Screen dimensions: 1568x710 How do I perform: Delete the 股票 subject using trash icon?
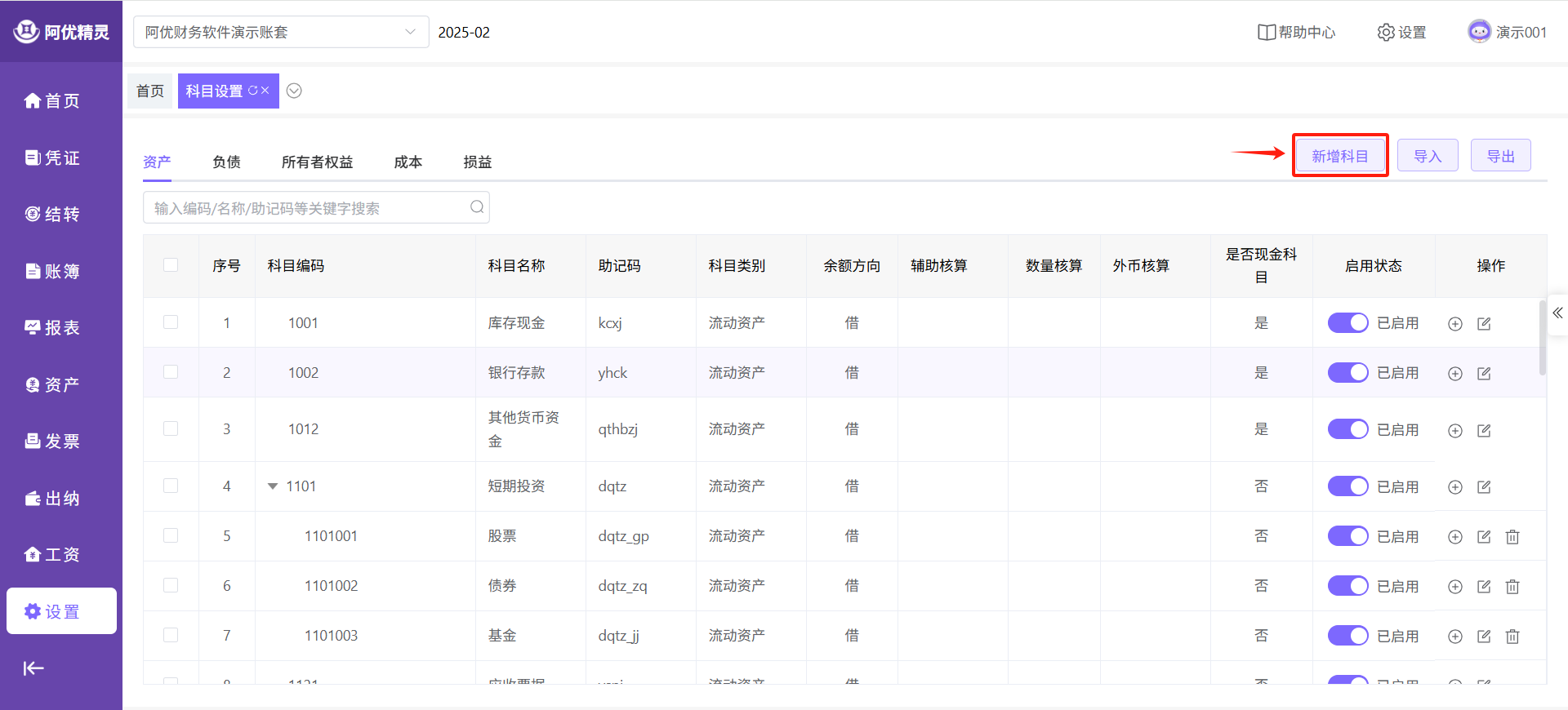(x=1512, y=537)
